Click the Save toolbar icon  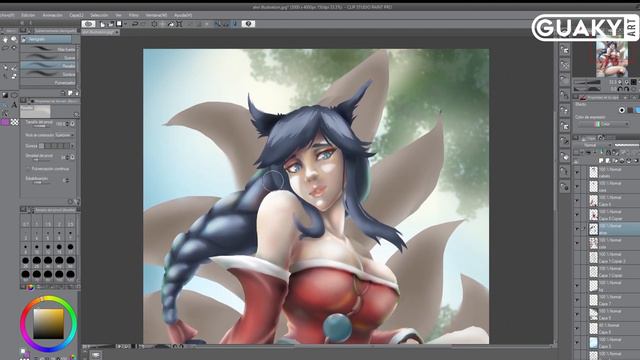coord(119,24)
